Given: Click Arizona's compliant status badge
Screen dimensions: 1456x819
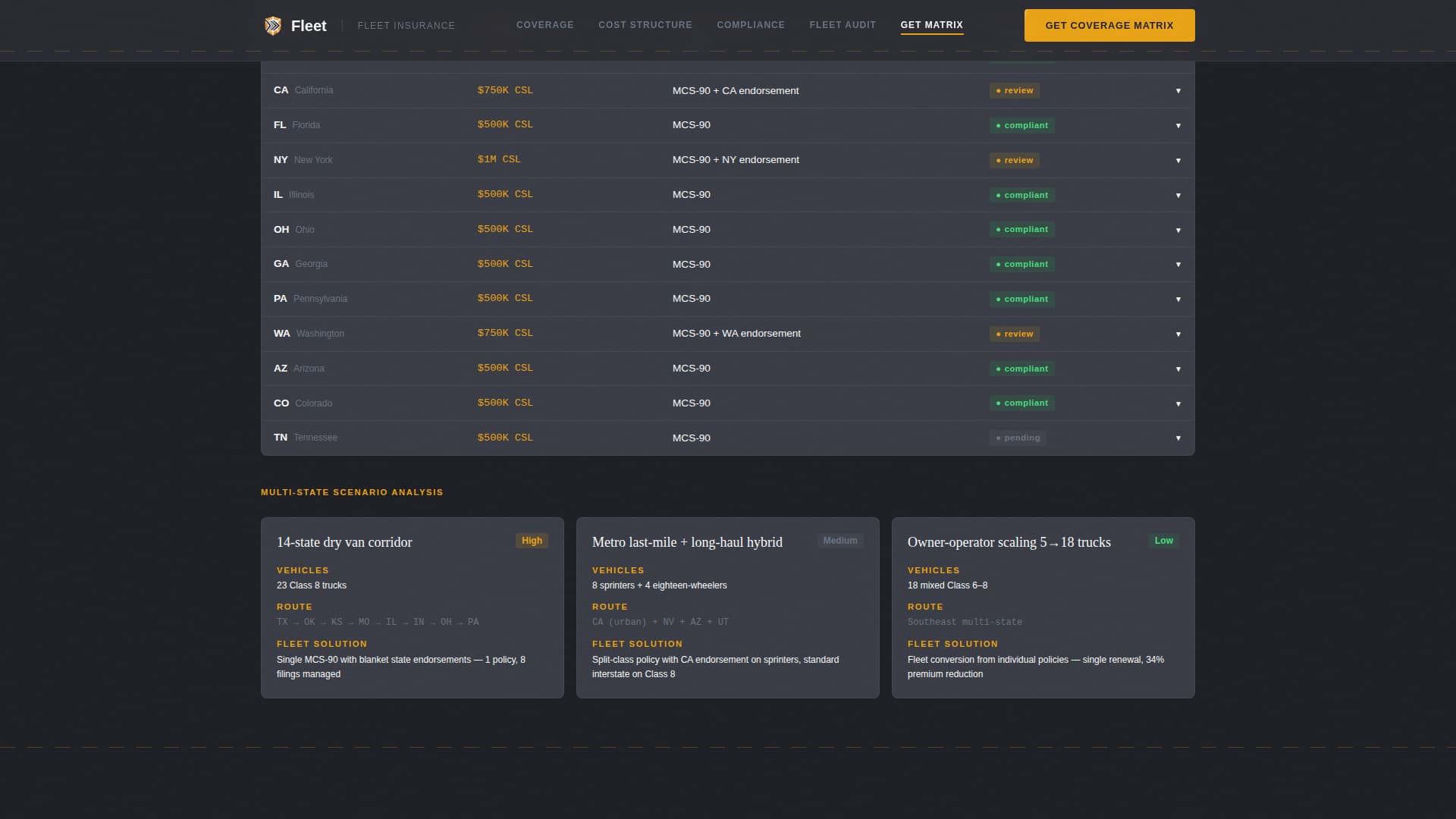Looking at the screenshot, I should click(1021, 369).
